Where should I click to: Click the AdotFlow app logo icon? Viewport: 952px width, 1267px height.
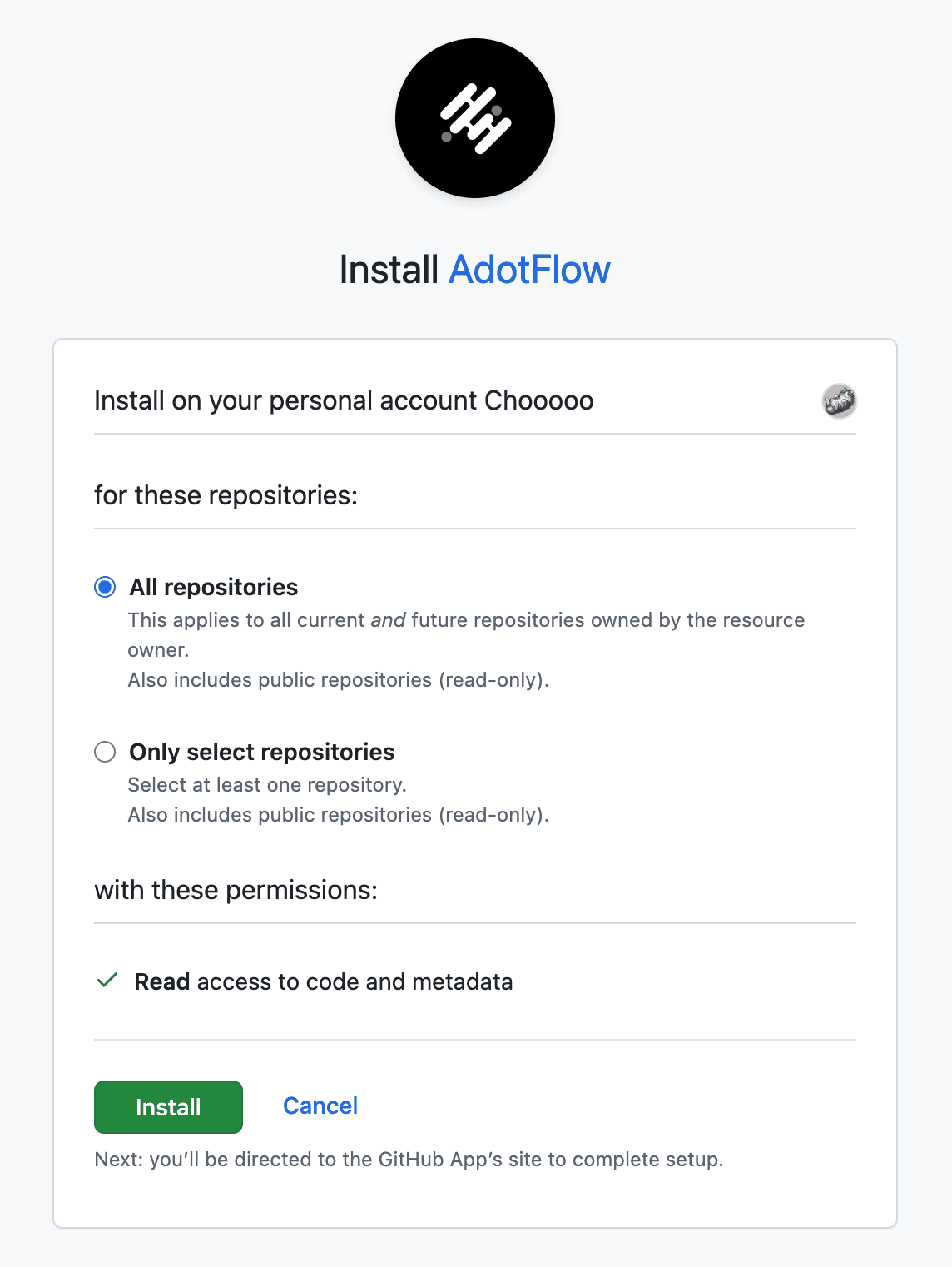pos(474,119)
